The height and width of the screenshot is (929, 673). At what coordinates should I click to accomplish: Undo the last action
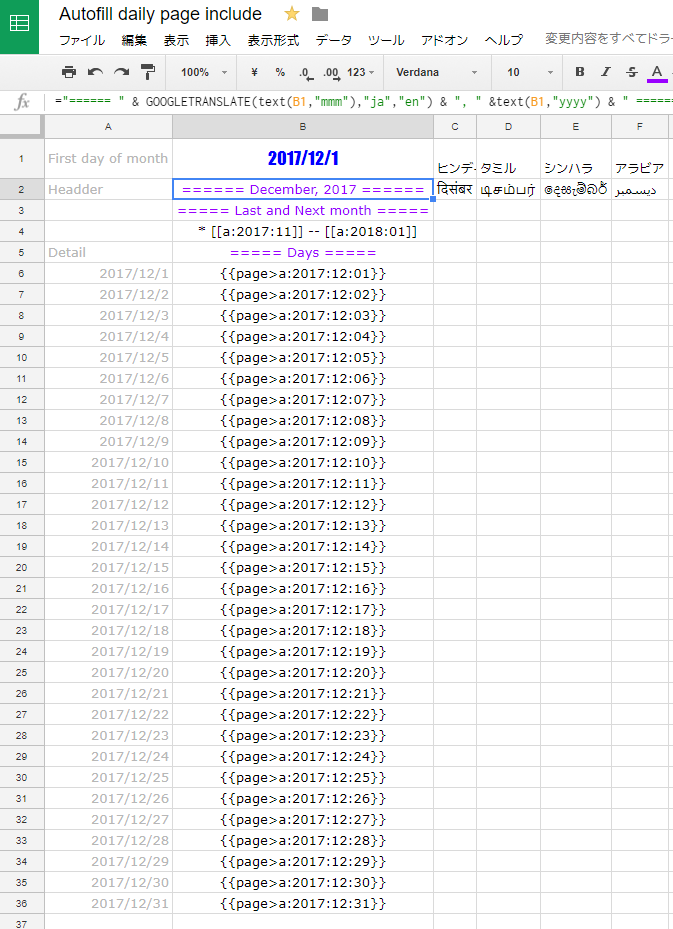pyautogui.click(x=95, y=72)
